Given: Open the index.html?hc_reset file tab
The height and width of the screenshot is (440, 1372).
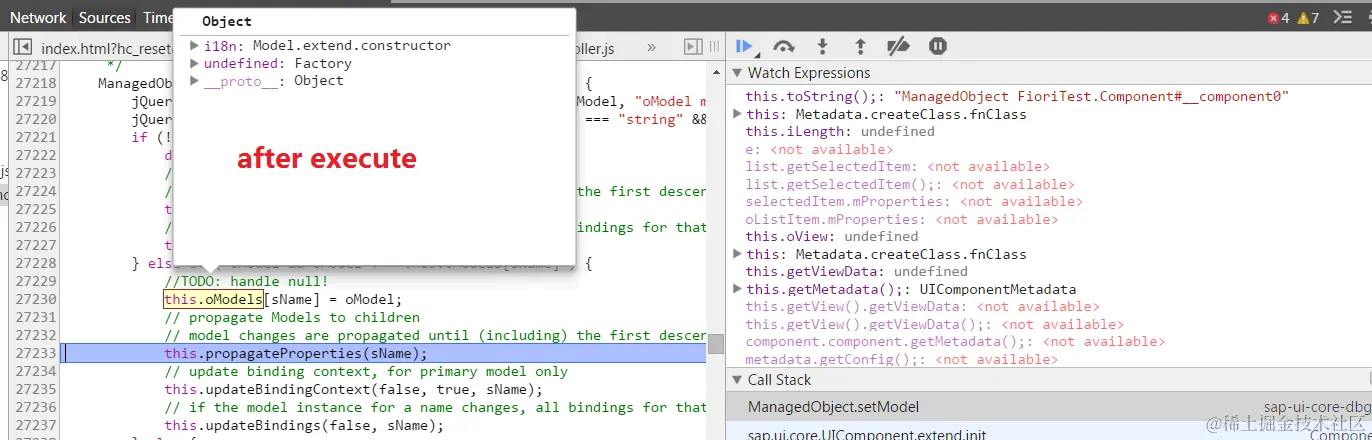Looking at the screenshot, I should (108, 47).
